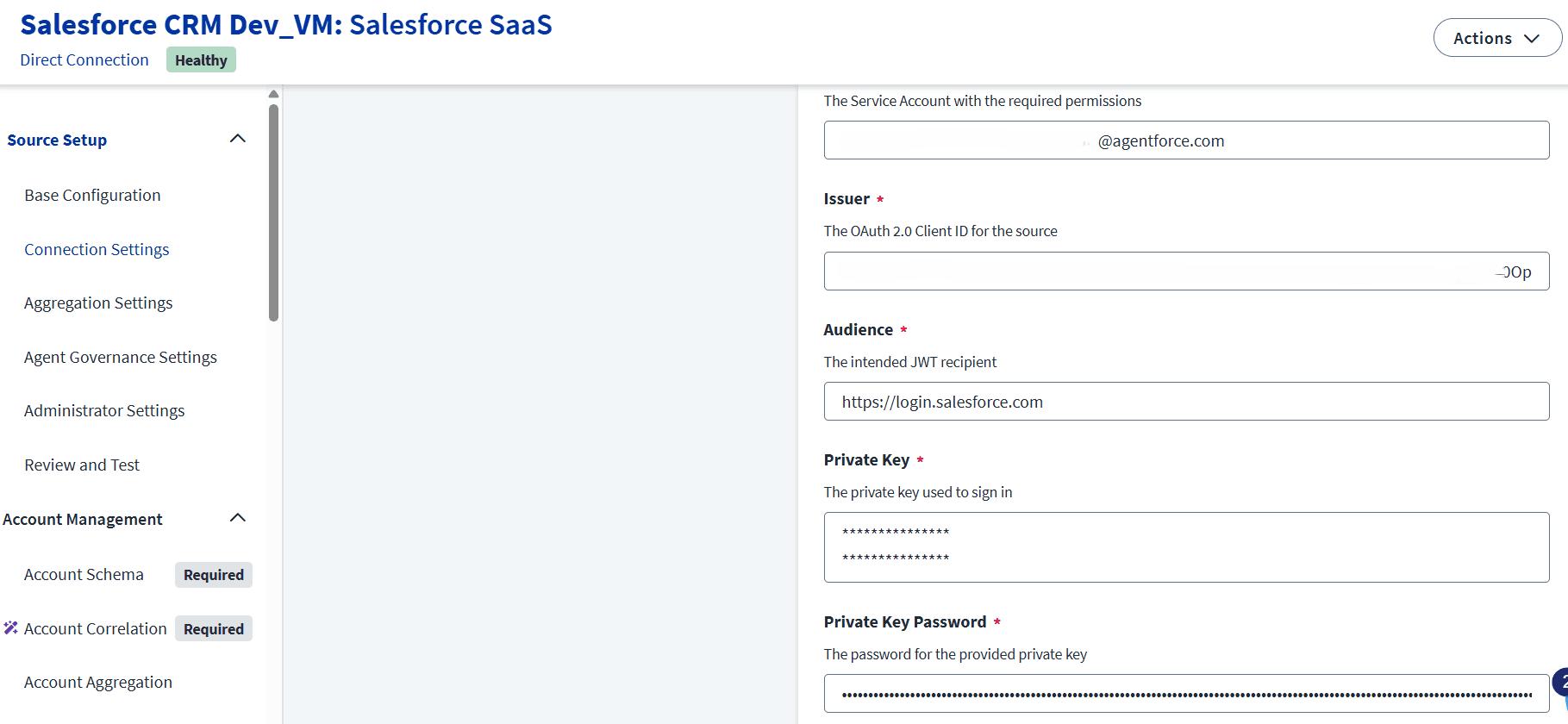Screen dimensions: 1568x724
Task: Click the Required badge next to Account Correlation
Action: pyautogui.click(x=214, y=629)
